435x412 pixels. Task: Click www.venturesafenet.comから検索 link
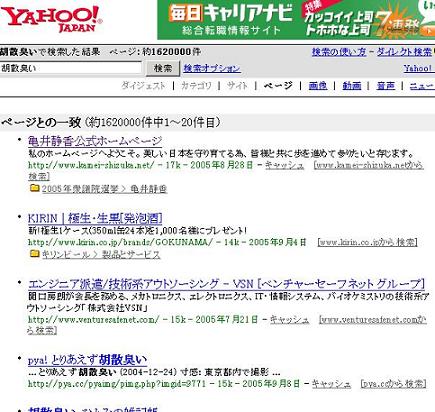(373, 320)
